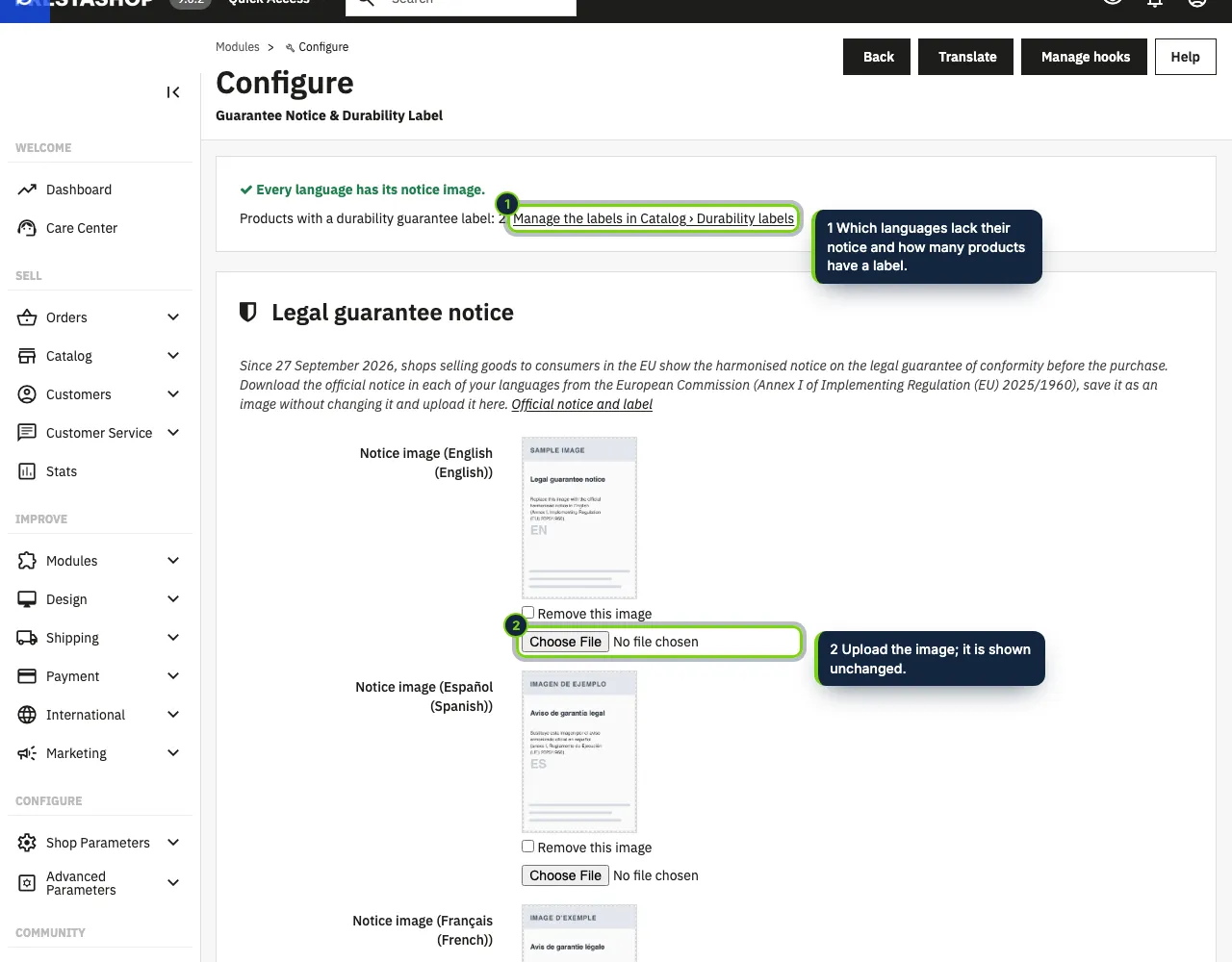Screen dimensions: 1232x962
Task: Click the Translate button
Action: (x=966, y=57)
